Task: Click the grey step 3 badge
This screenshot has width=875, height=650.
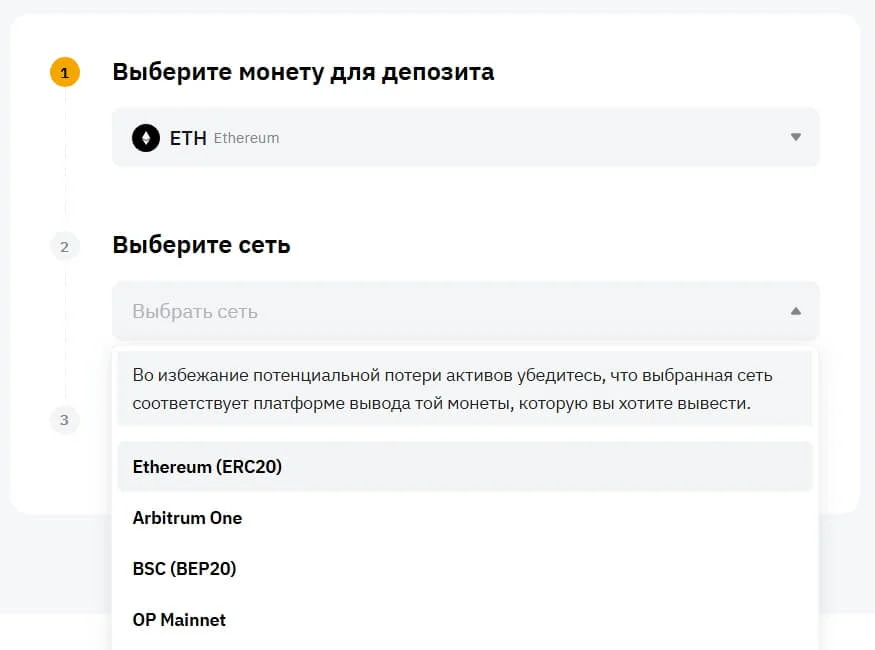Action: click(64, 420)
